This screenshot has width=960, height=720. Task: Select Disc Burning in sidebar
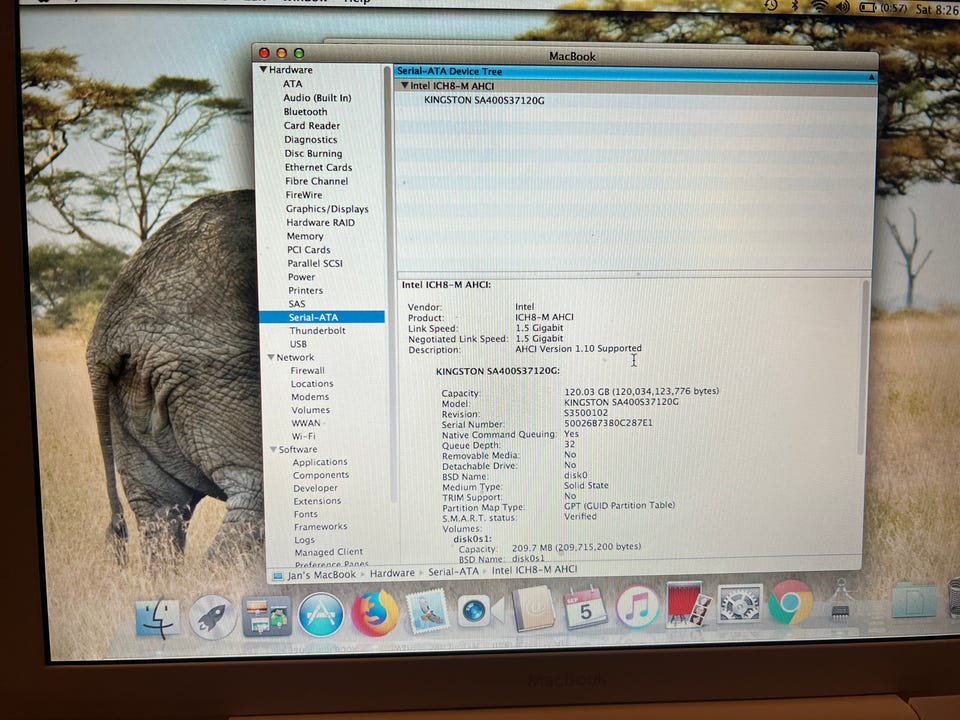click(x=313, y=154)
